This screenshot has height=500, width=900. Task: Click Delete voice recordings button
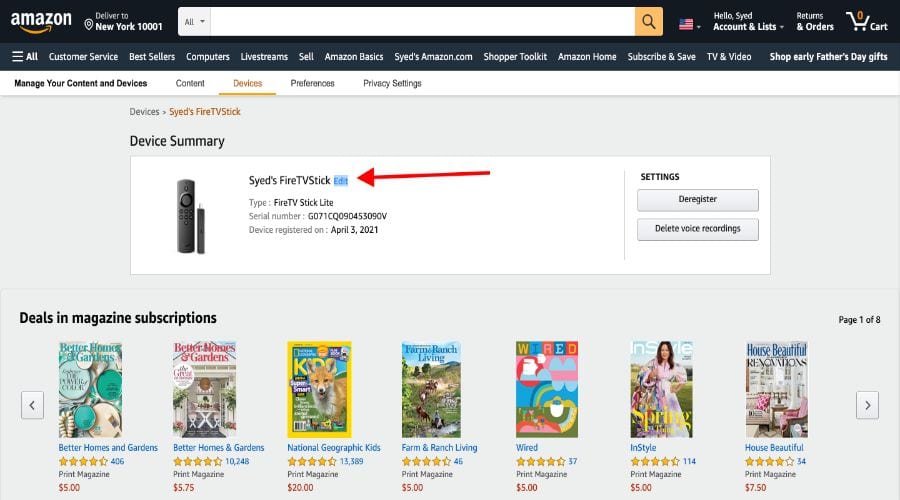click(x=698, y=229)
